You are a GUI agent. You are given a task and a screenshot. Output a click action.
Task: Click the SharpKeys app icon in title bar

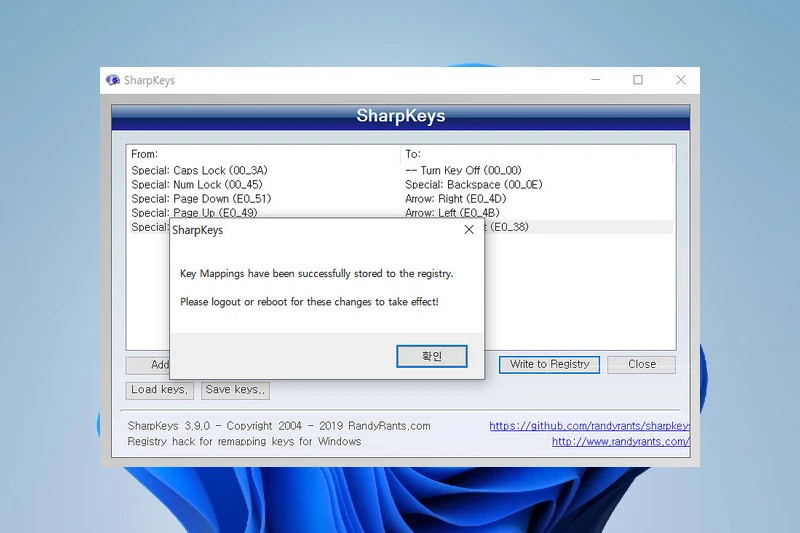pos(112,80)
